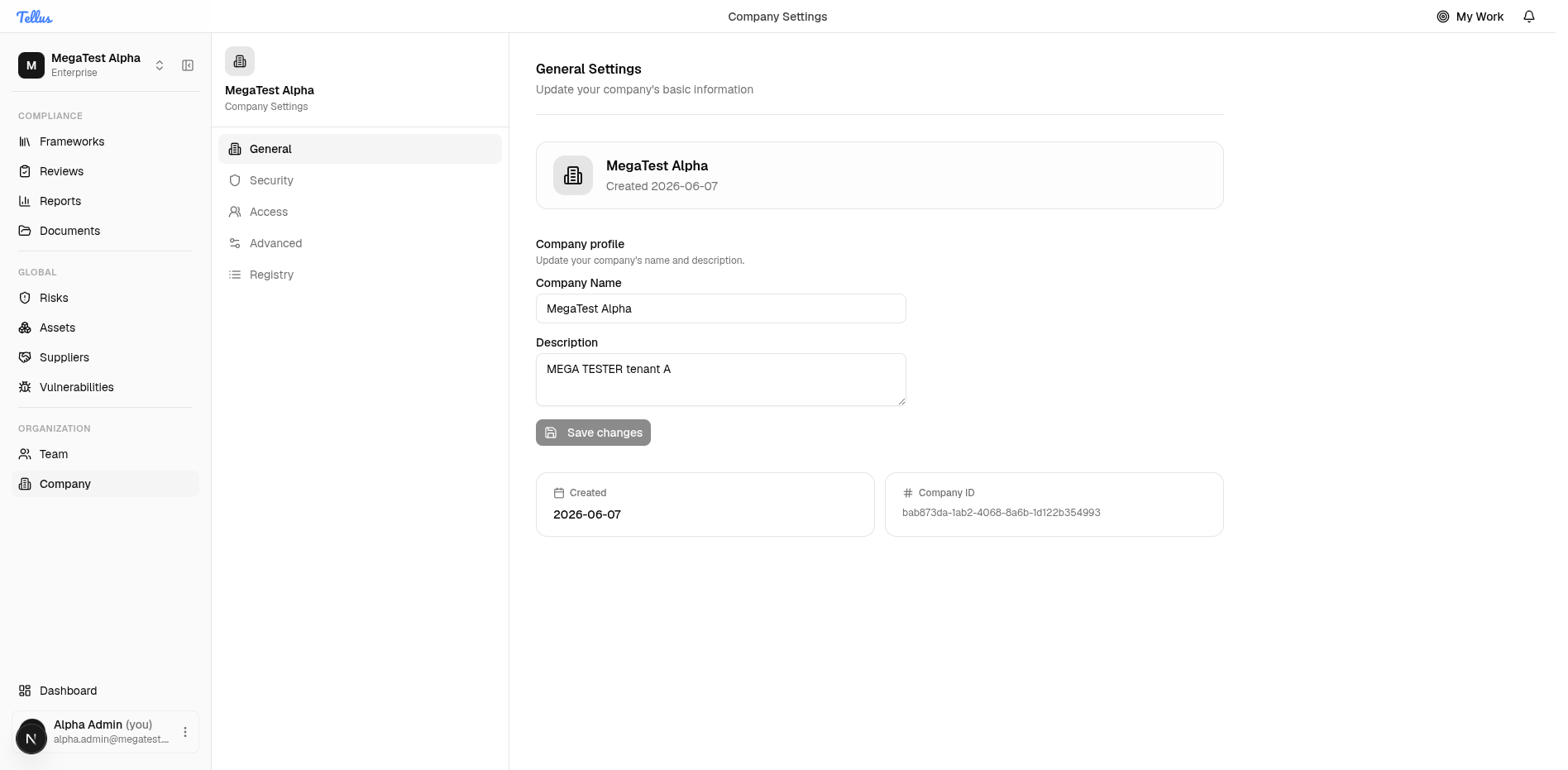Select Company in sidebar
Viewport: 1568px width, 770px height.
[x=105, y=484]
